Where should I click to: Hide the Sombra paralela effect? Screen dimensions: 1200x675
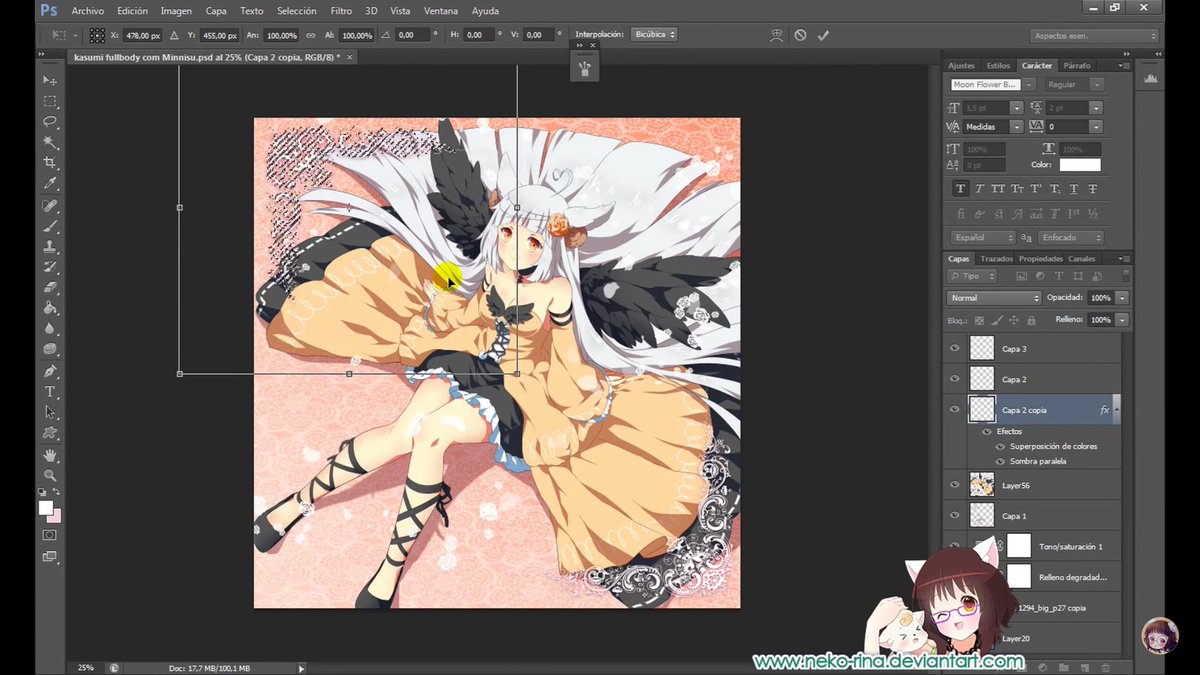pos(1000,461)
